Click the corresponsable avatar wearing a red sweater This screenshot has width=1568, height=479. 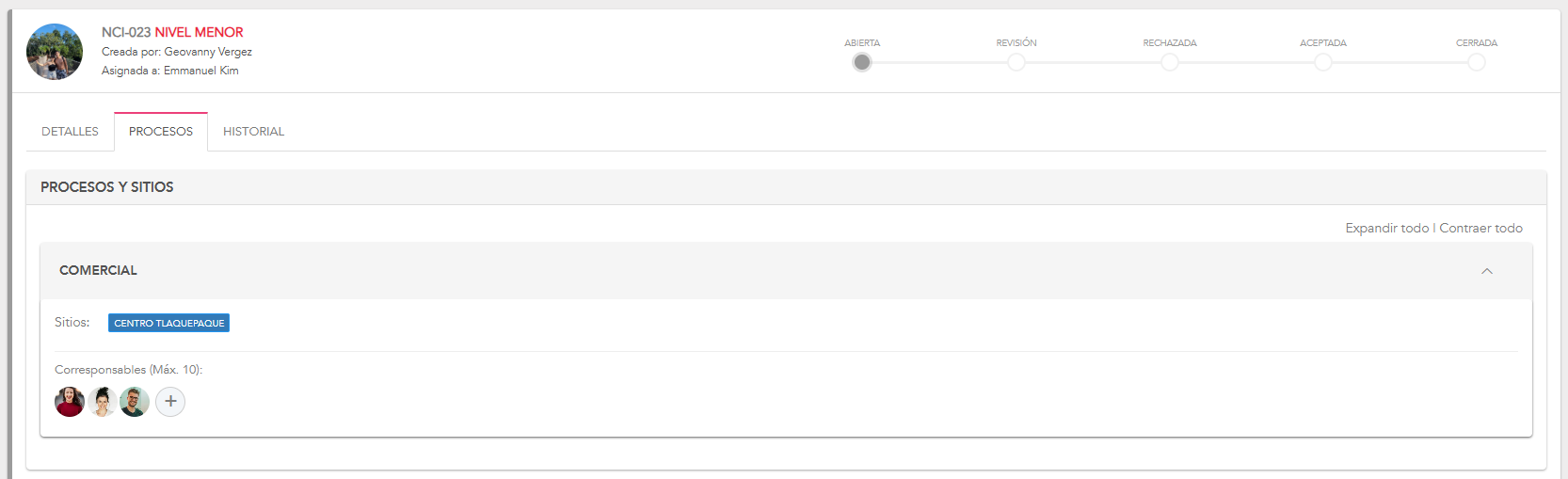pyautogui.click(x=70, y=402)
